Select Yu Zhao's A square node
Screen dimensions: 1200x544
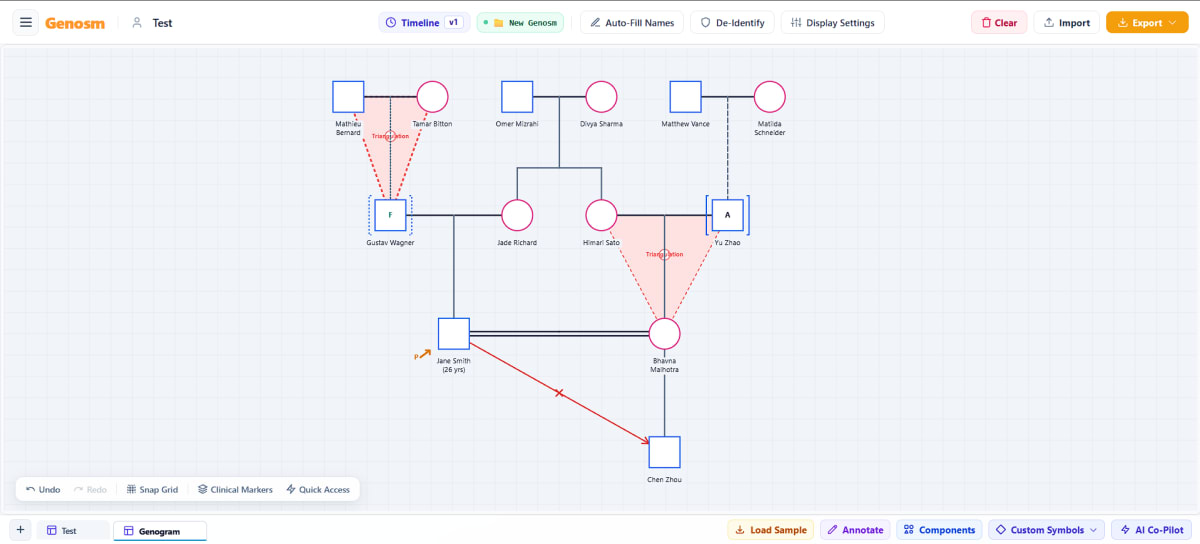(x=727, y=215)
